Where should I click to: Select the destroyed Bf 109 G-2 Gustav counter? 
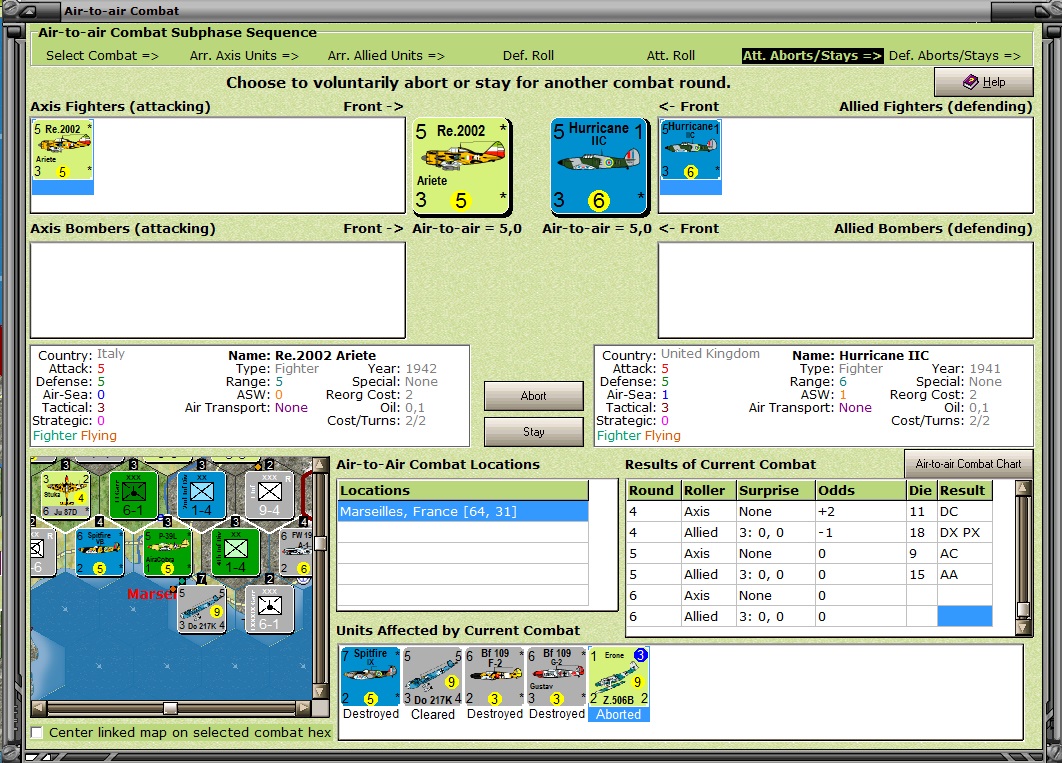coord(557,676)
